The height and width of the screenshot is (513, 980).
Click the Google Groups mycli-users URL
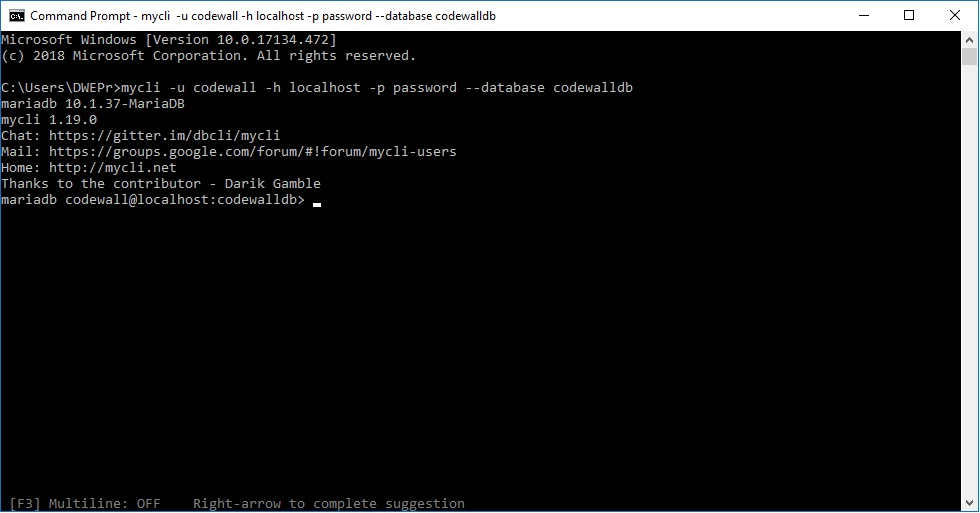(252, 152)
